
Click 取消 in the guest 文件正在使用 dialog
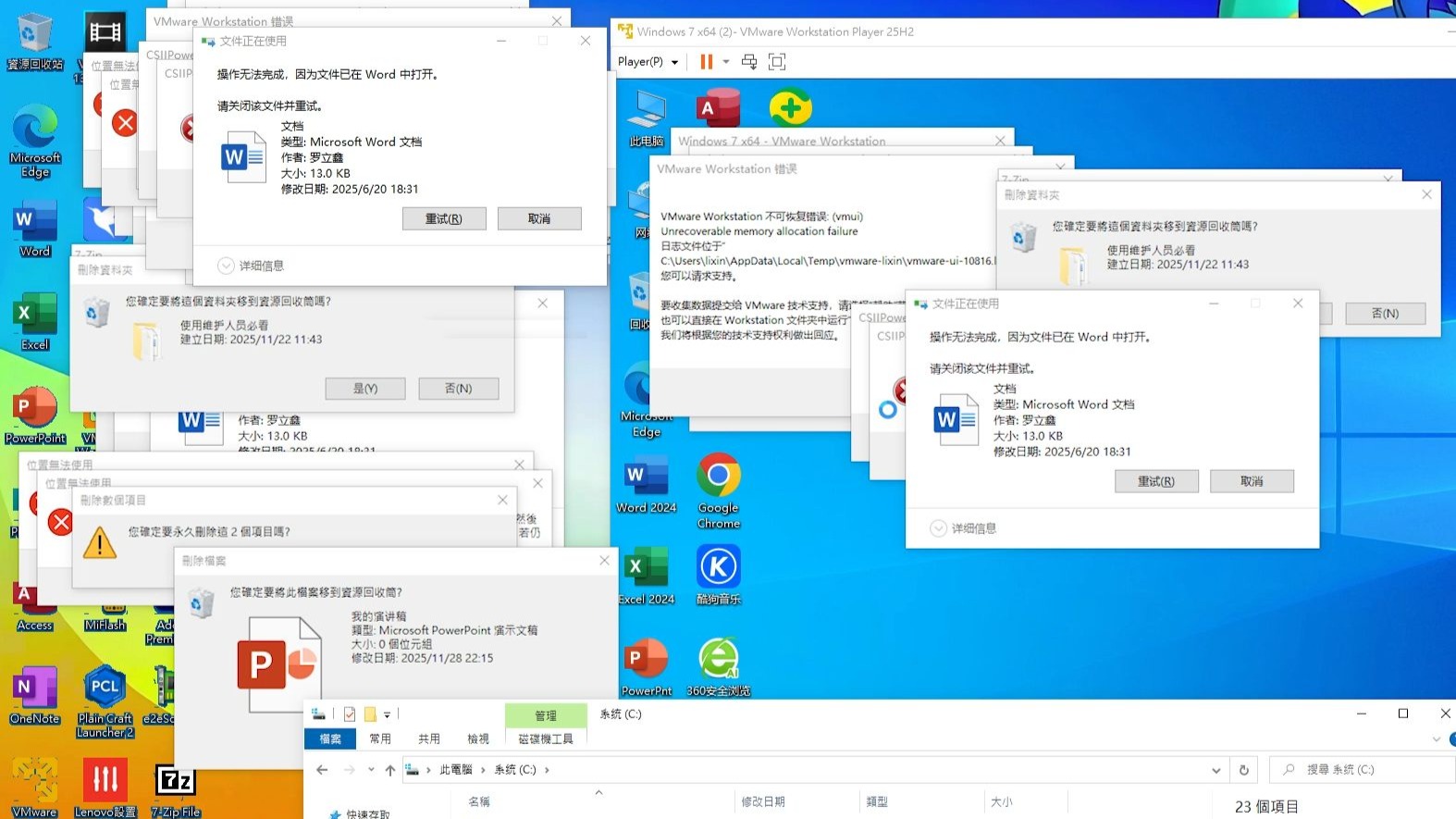coord(1252,481)
